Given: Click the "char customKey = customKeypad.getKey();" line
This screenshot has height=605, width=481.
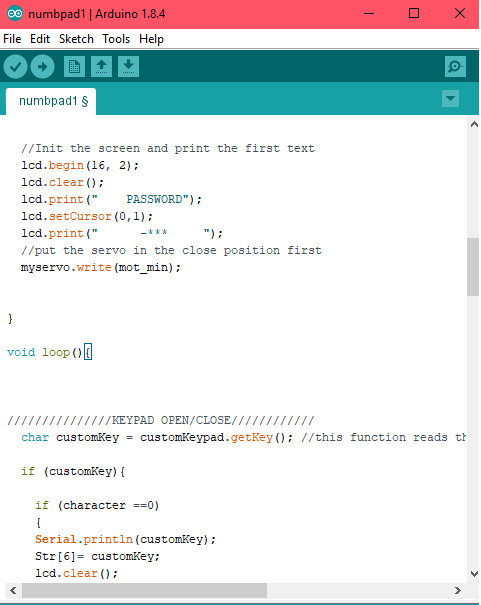Looking at the screenshot, I should 157,438.
